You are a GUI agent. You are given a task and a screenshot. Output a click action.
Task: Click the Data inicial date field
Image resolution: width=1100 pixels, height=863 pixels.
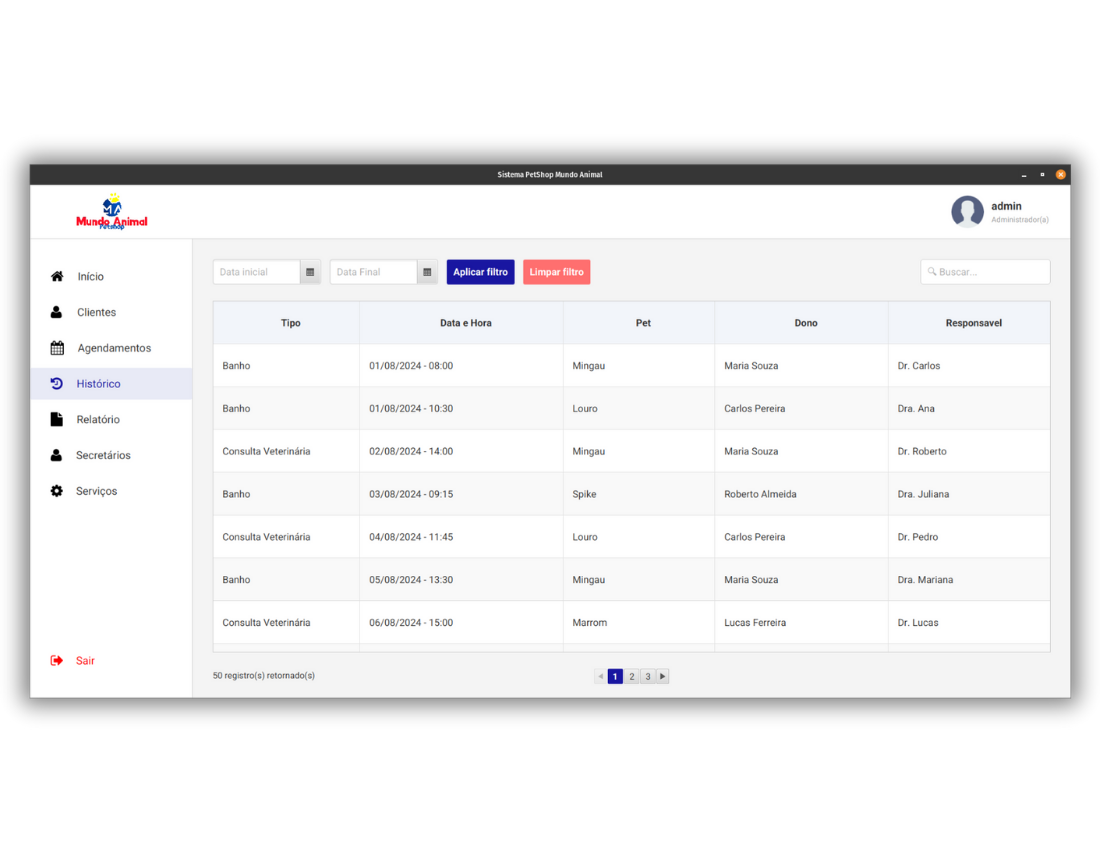pos(256,272)
